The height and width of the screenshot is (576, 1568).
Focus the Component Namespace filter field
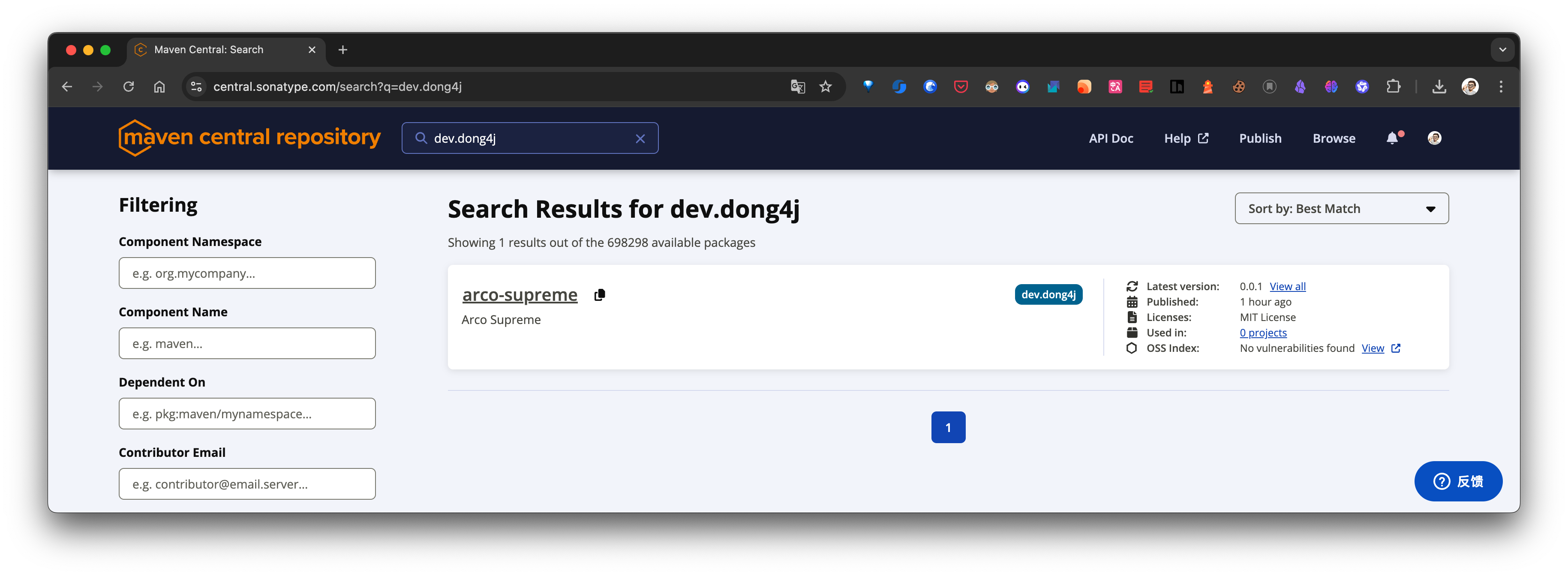(246, 273)
